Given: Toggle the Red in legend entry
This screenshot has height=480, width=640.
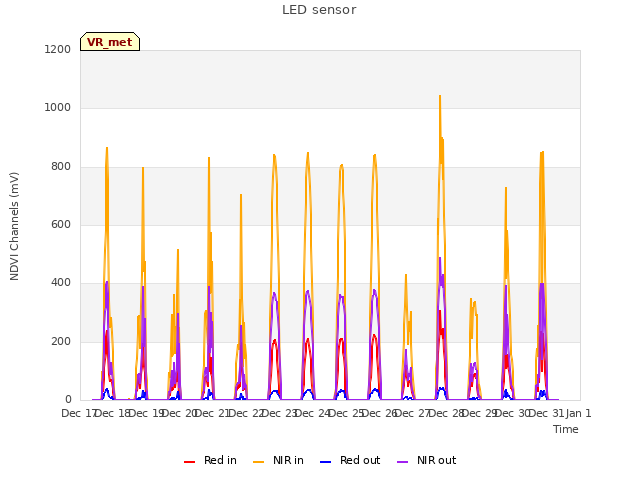Looking at the screenshot, I should [210, 460].
